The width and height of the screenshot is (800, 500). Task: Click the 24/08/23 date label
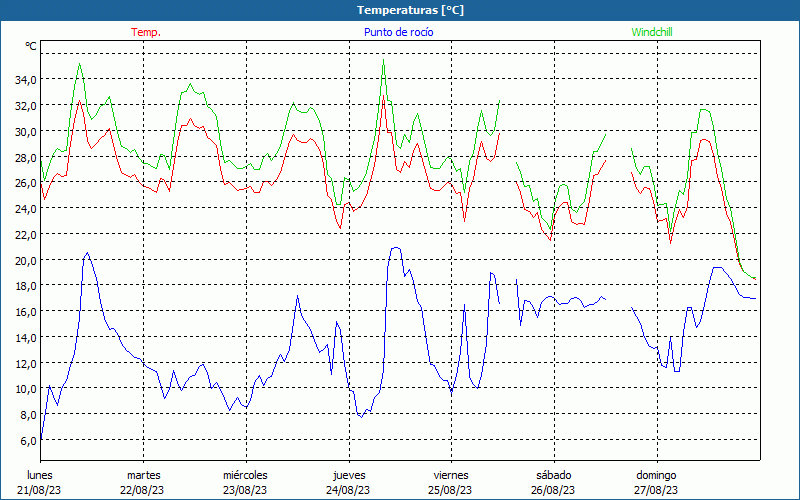coord(348,490)
